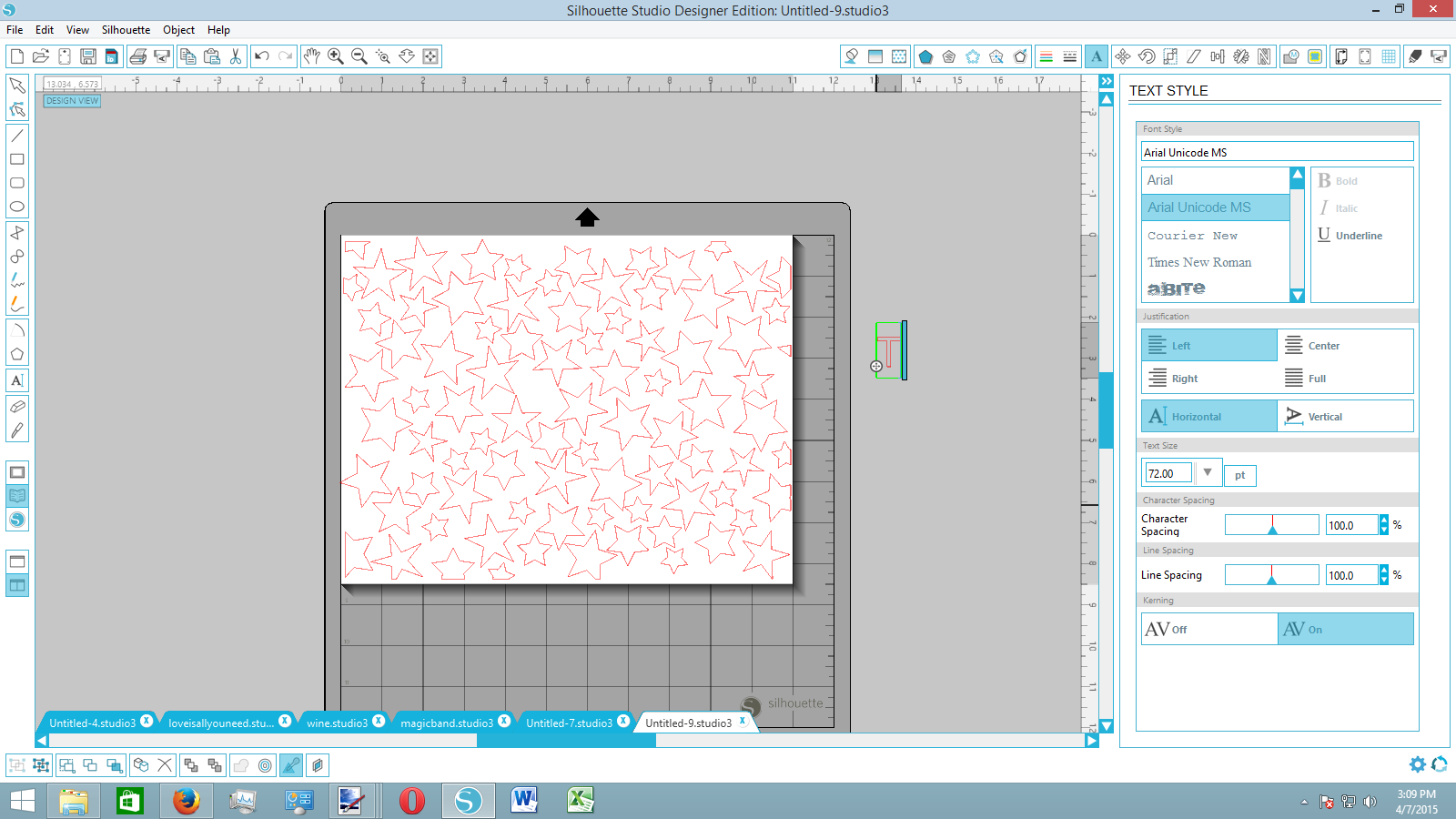Close the Untitled-7.studio3 tab
Screen dimensions: 1456x819
pos(623,721)
